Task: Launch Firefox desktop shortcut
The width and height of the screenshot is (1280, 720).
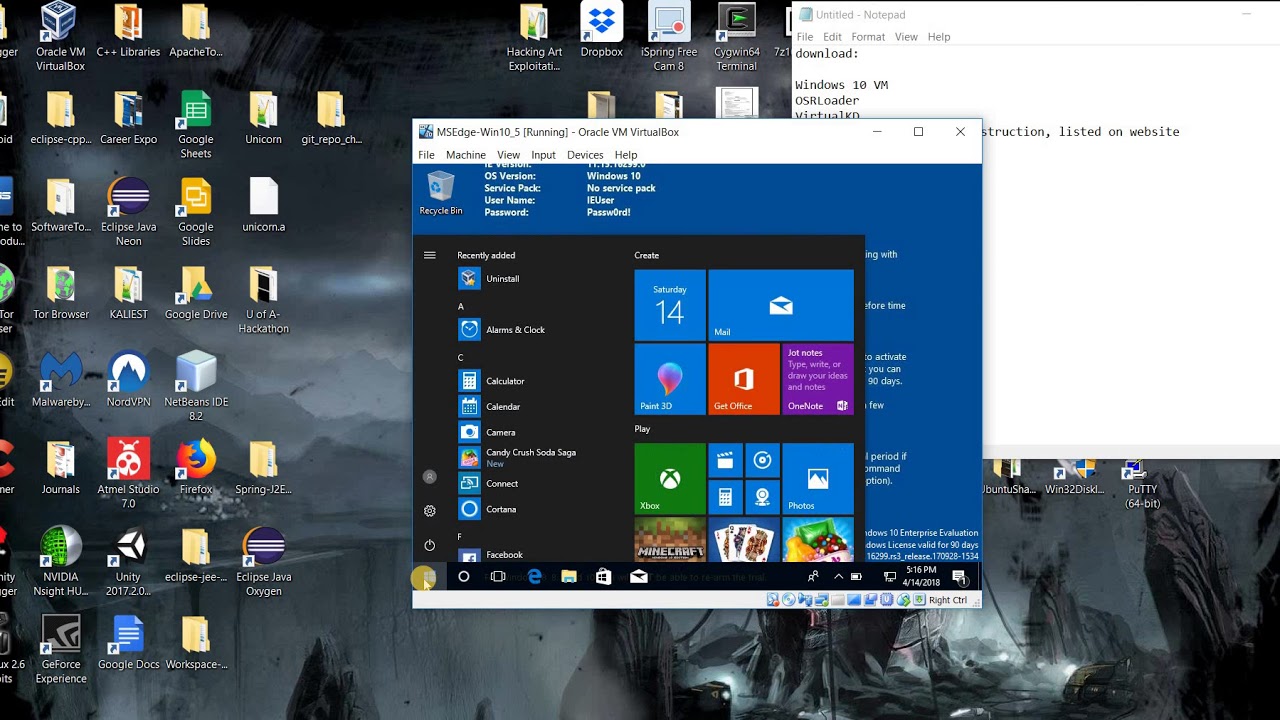Action: tap(196, 468)
